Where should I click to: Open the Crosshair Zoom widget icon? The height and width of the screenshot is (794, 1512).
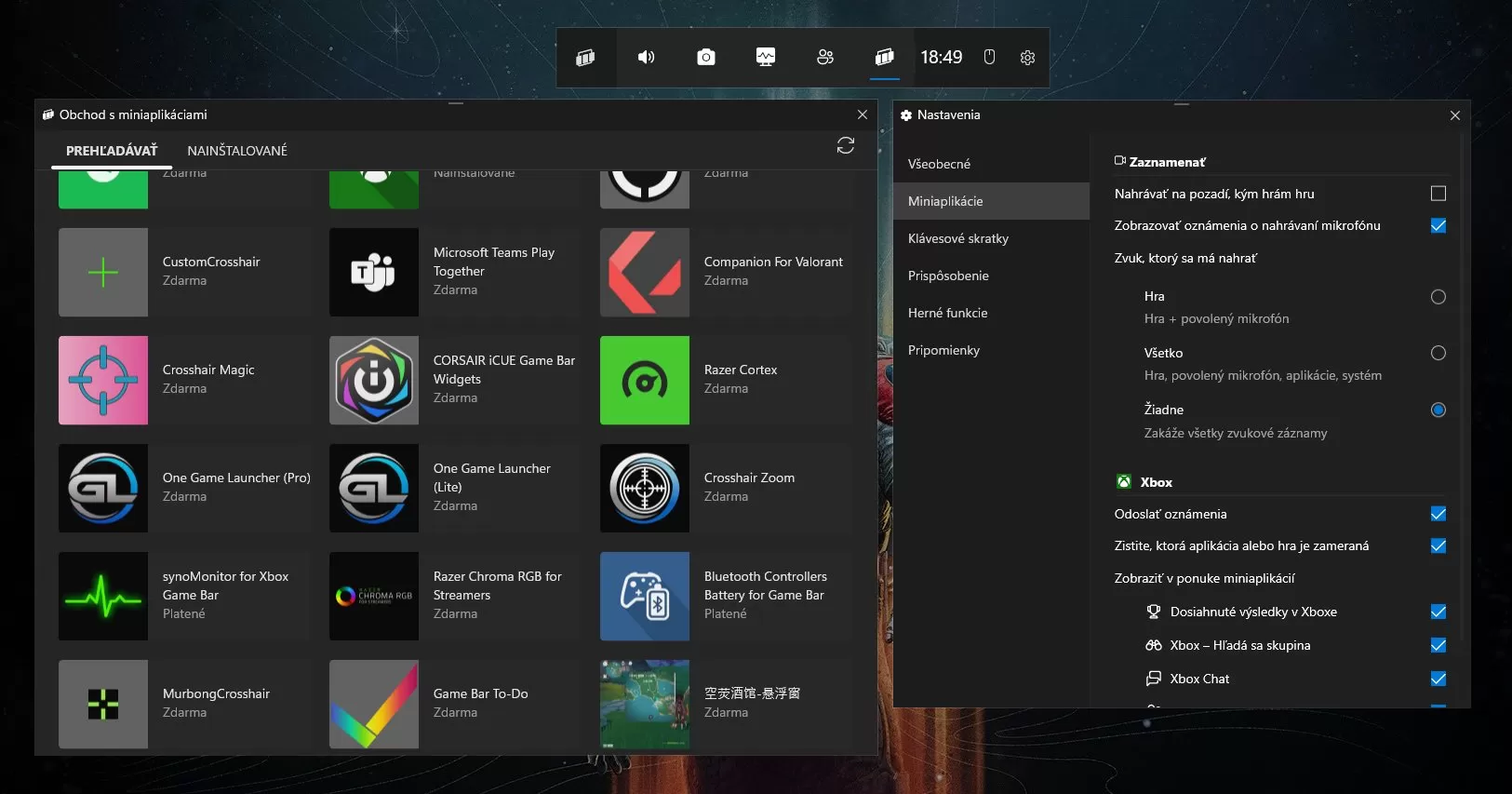[645, 489]
